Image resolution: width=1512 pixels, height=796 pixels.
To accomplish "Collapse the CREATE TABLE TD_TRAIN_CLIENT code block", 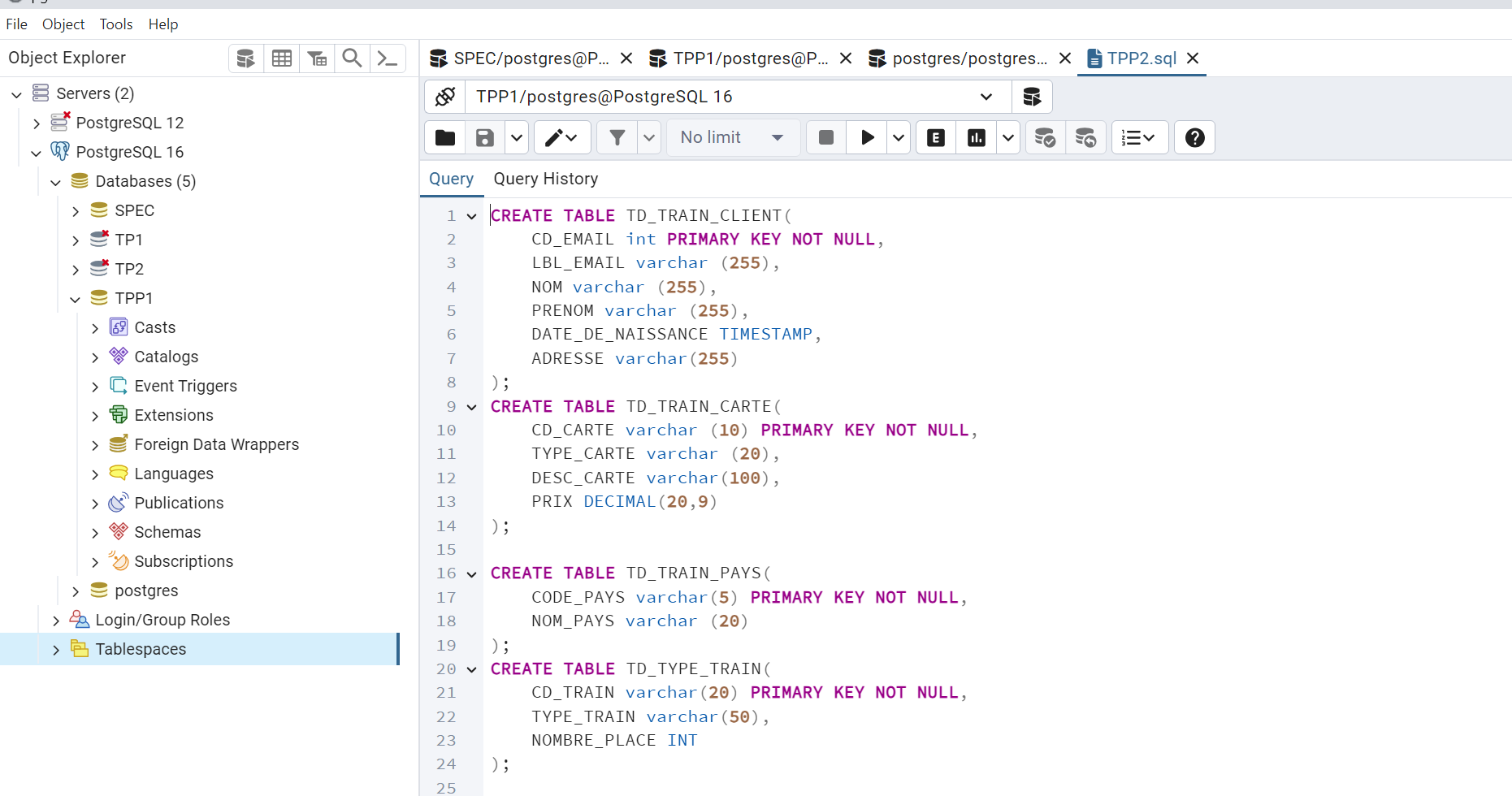I will coord(472,217).
